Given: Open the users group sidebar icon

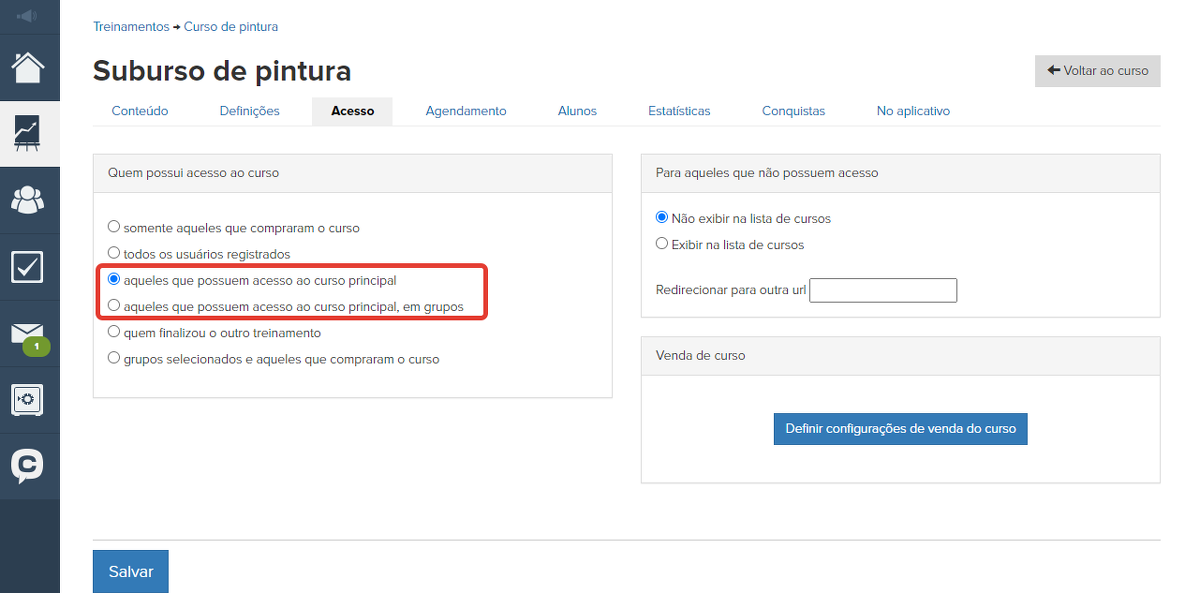Looking at the screenshot, I should [x=28, y=200].
